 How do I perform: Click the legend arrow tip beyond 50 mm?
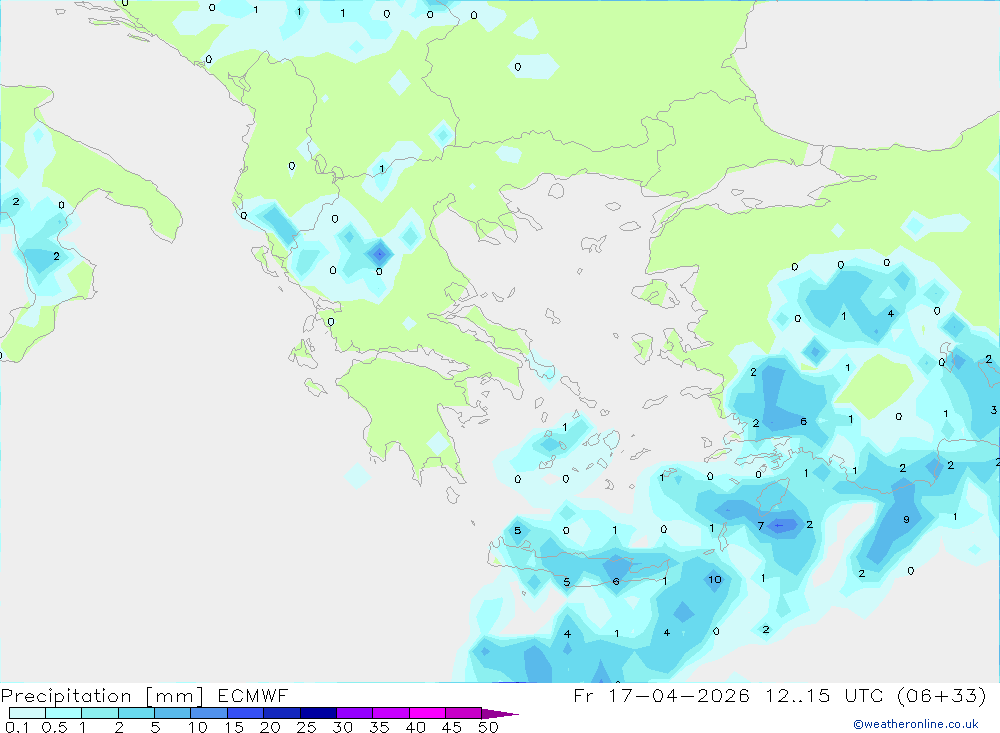click(501, 714)
